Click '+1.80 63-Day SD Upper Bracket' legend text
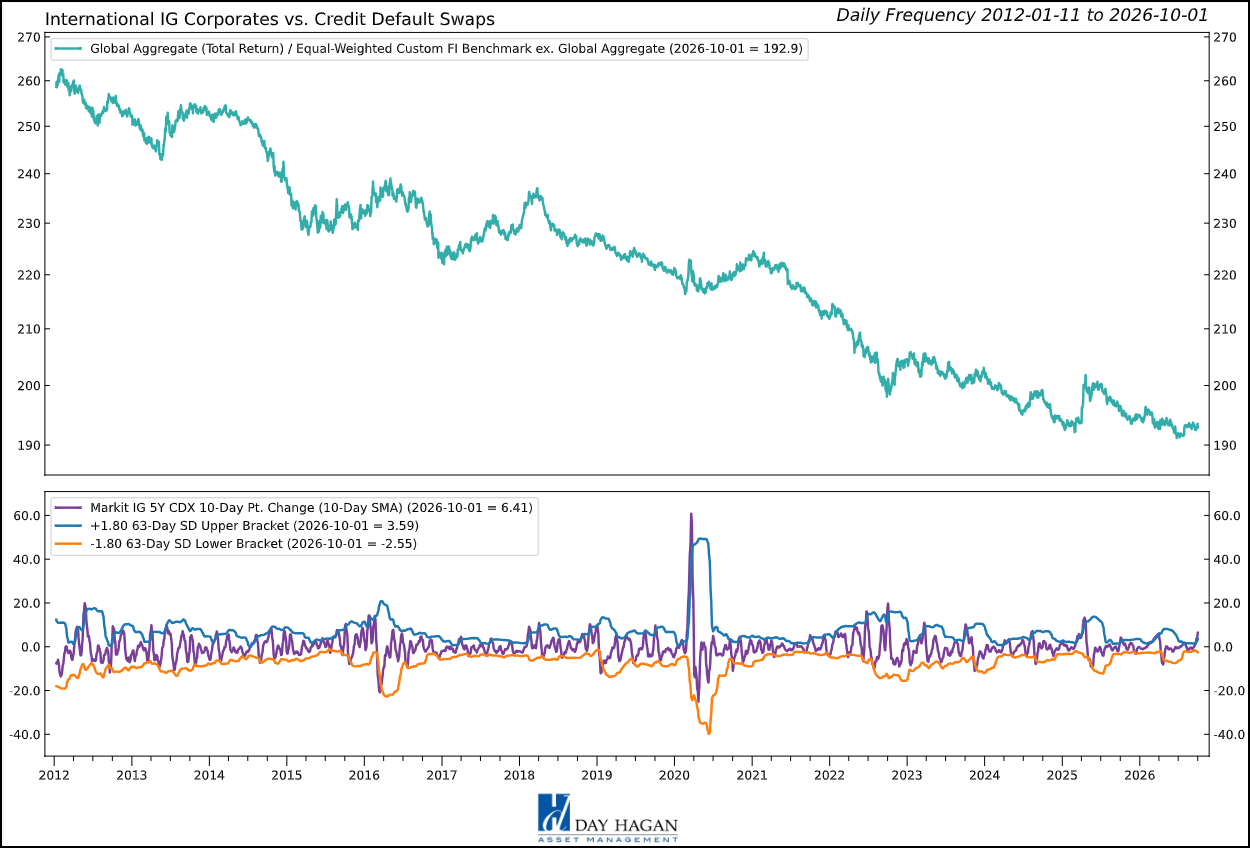 254,526
